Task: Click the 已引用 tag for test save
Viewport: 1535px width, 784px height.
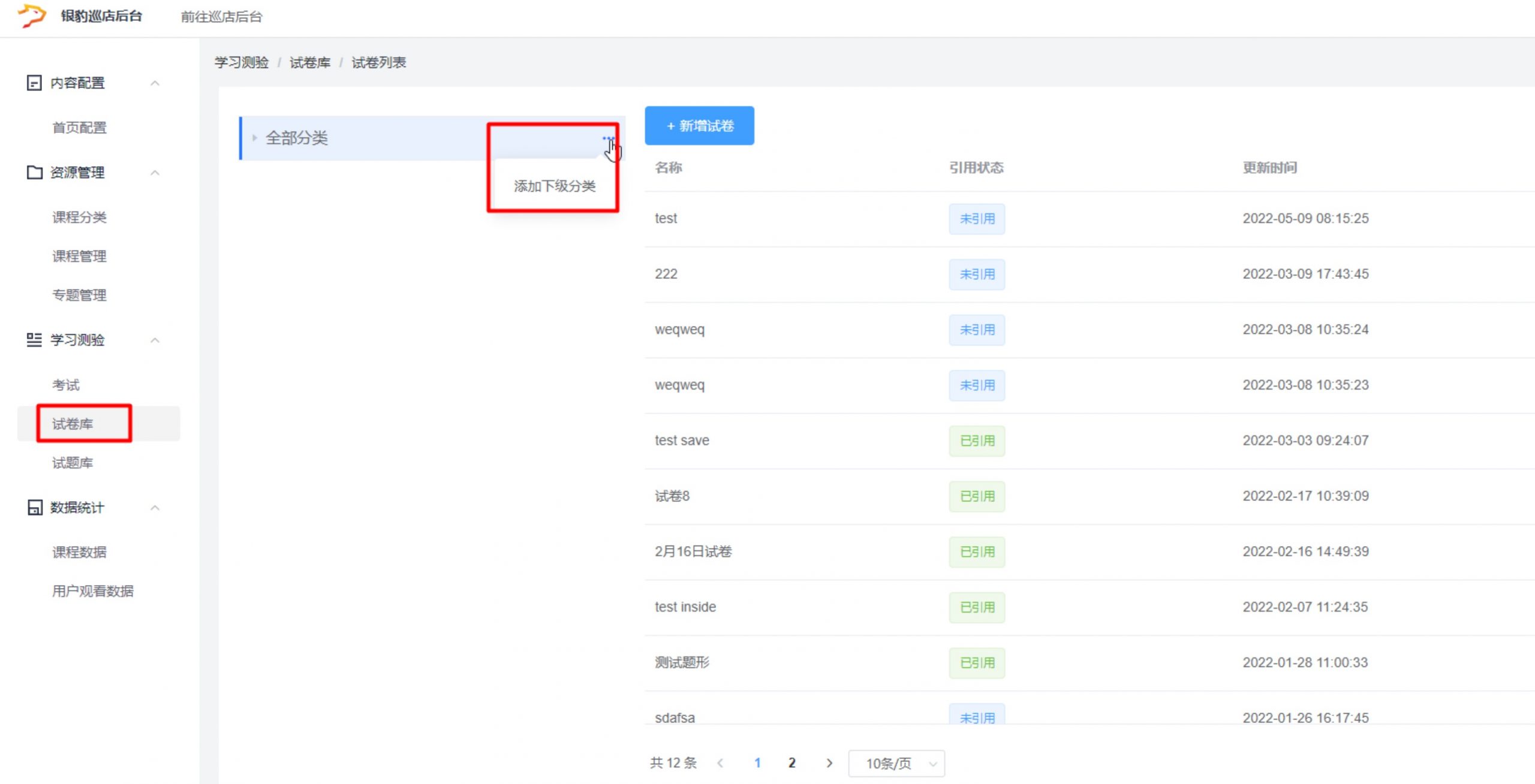Action: [x=977, y=441]
